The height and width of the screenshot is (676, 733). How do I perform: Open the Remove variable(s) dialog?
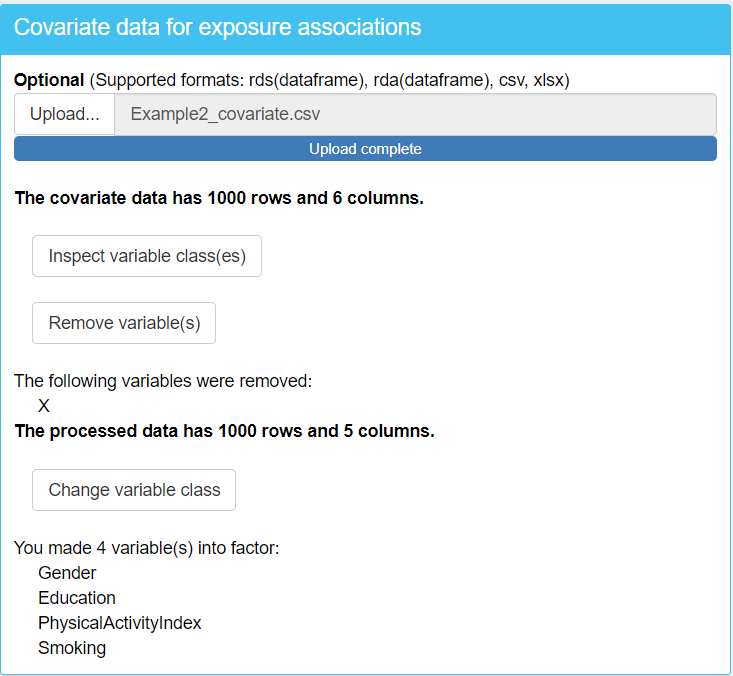point(124,323)
